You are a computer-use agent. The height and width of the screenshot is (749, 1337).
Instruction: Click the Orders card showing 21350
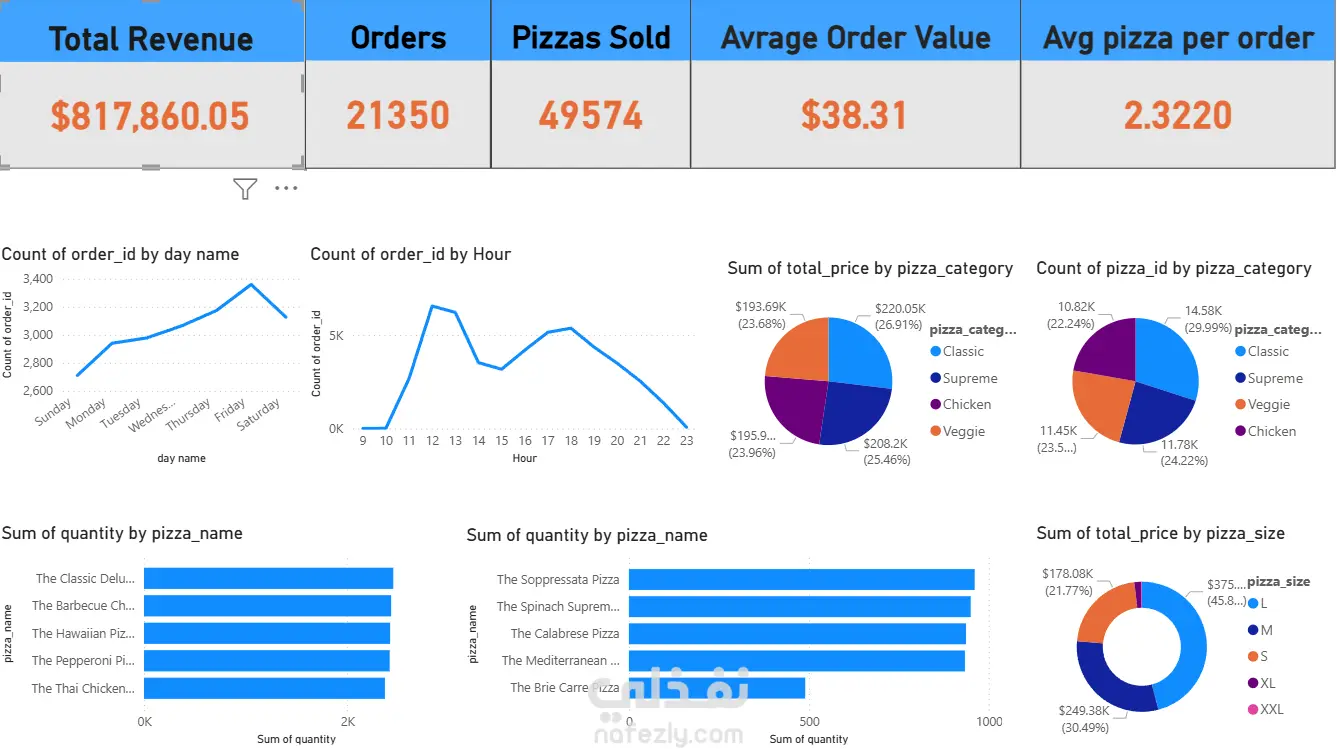pos(398,84)
